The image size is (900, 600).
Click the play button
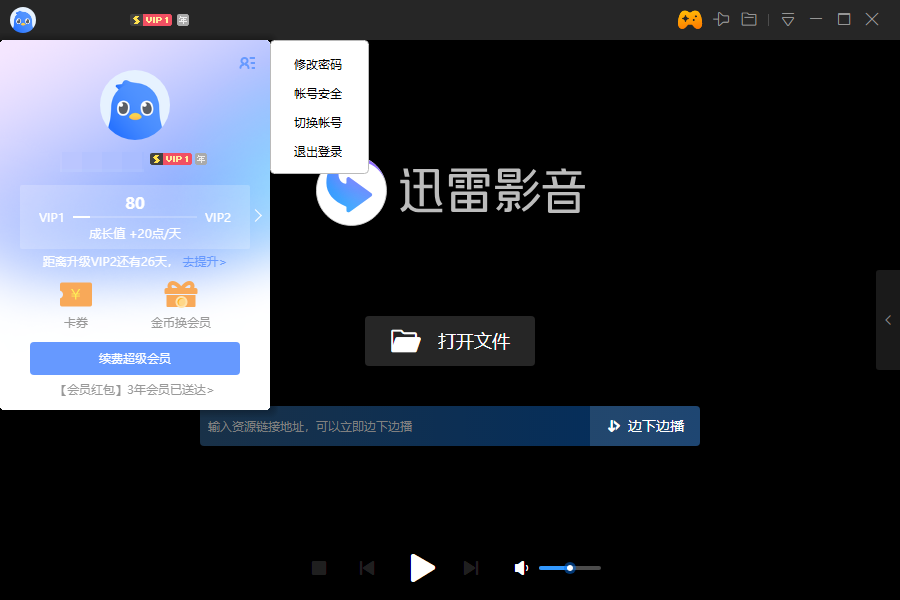point(422,568)
